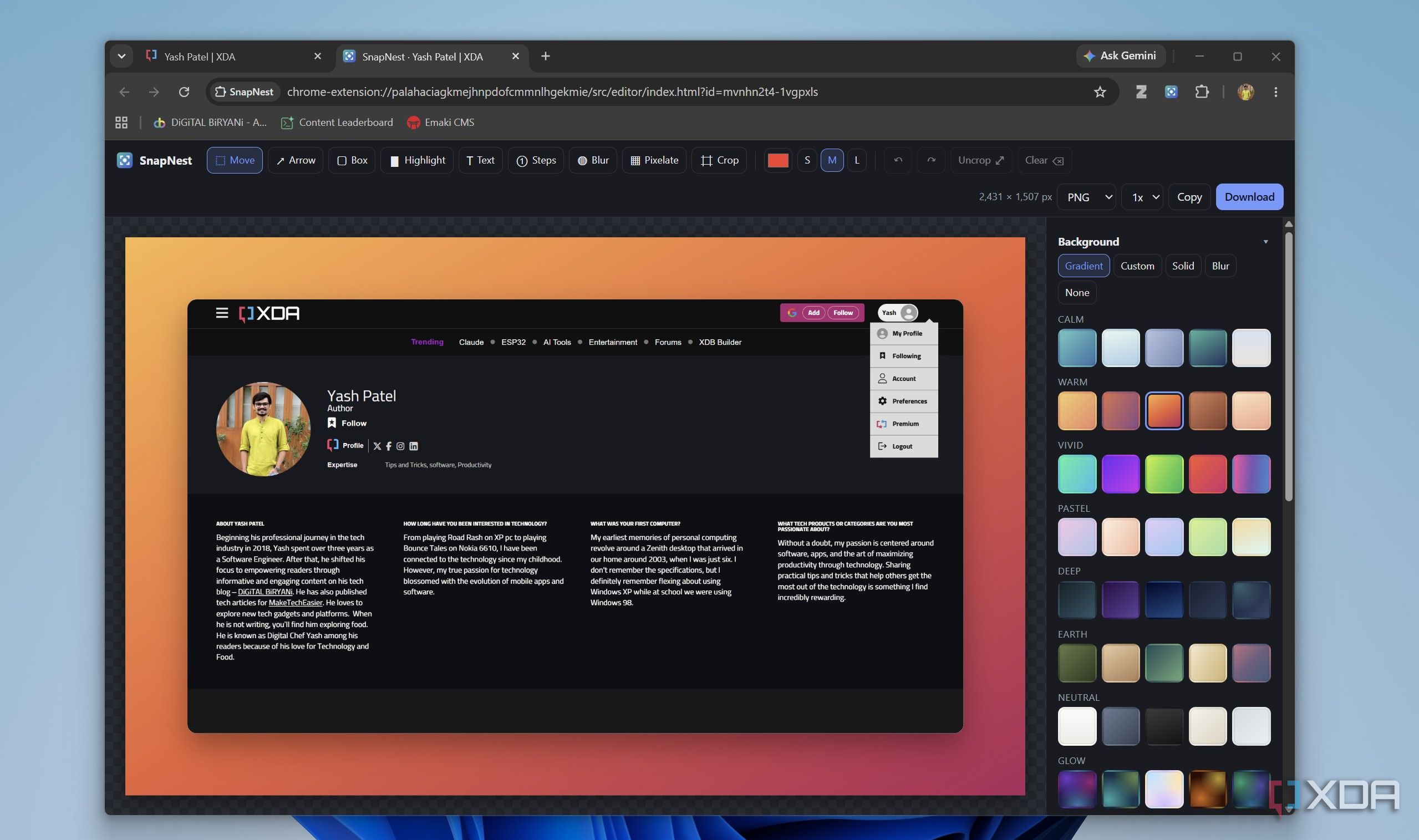The width and height of the screenshot is (1419, 840).
Task: Click the Uncrop button
Action: pyautogui.click(x=981, y=160)
